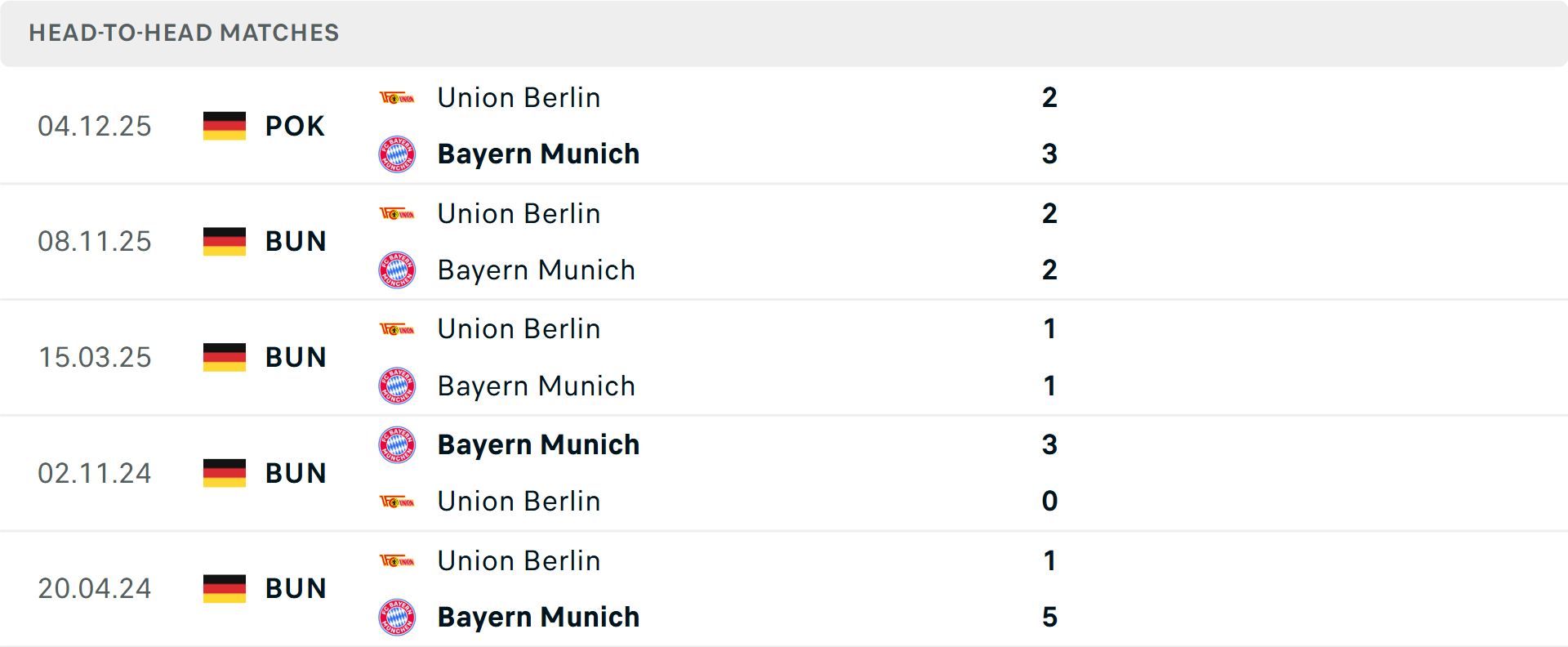The image size is (1568, 647).
Task: Click the POK competition label
Action: [x=294, y=126]
